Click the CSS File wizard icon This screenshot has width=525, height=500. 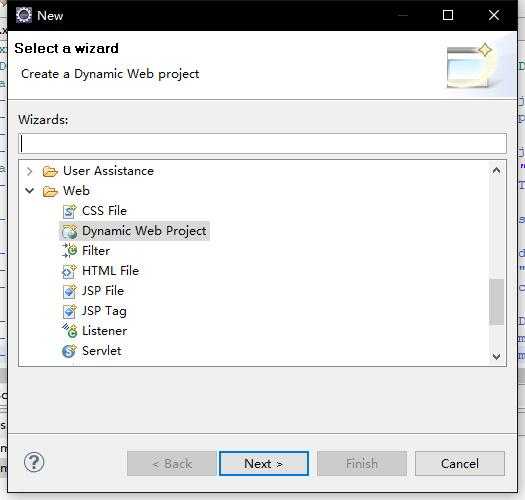pyautogui.click(x=69, y=211)
